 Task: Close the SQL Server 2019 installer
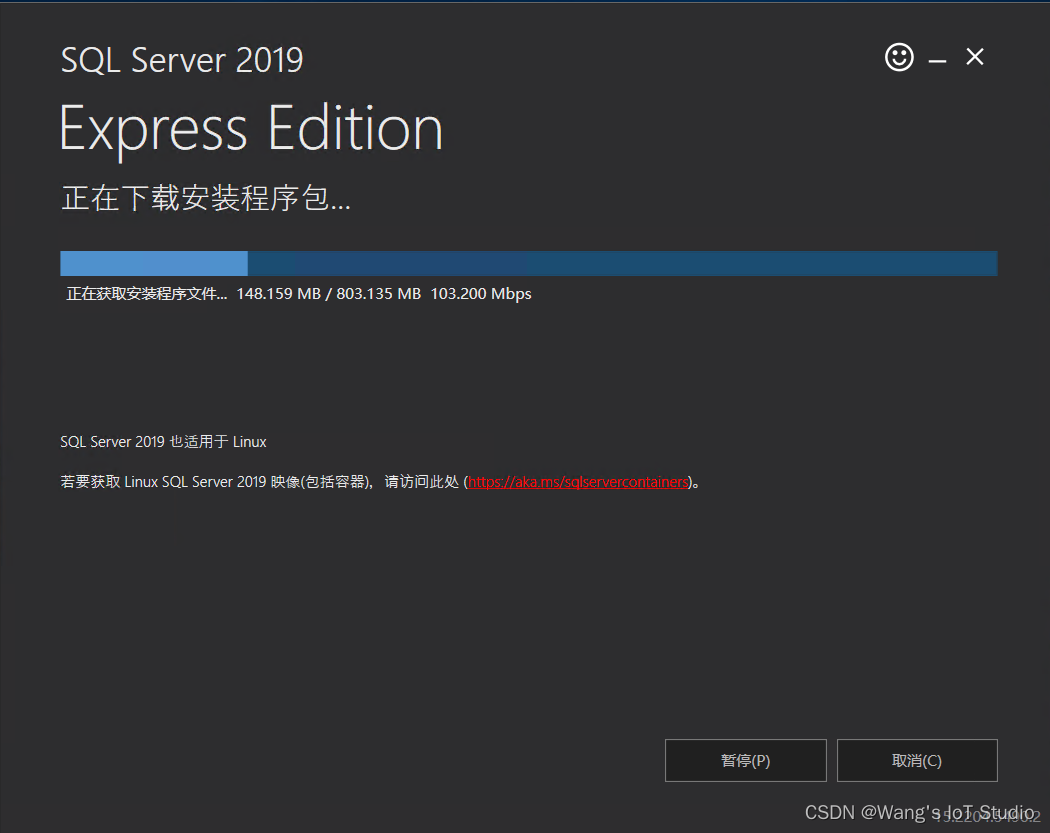pyautogui.click(x=974, y=57)
